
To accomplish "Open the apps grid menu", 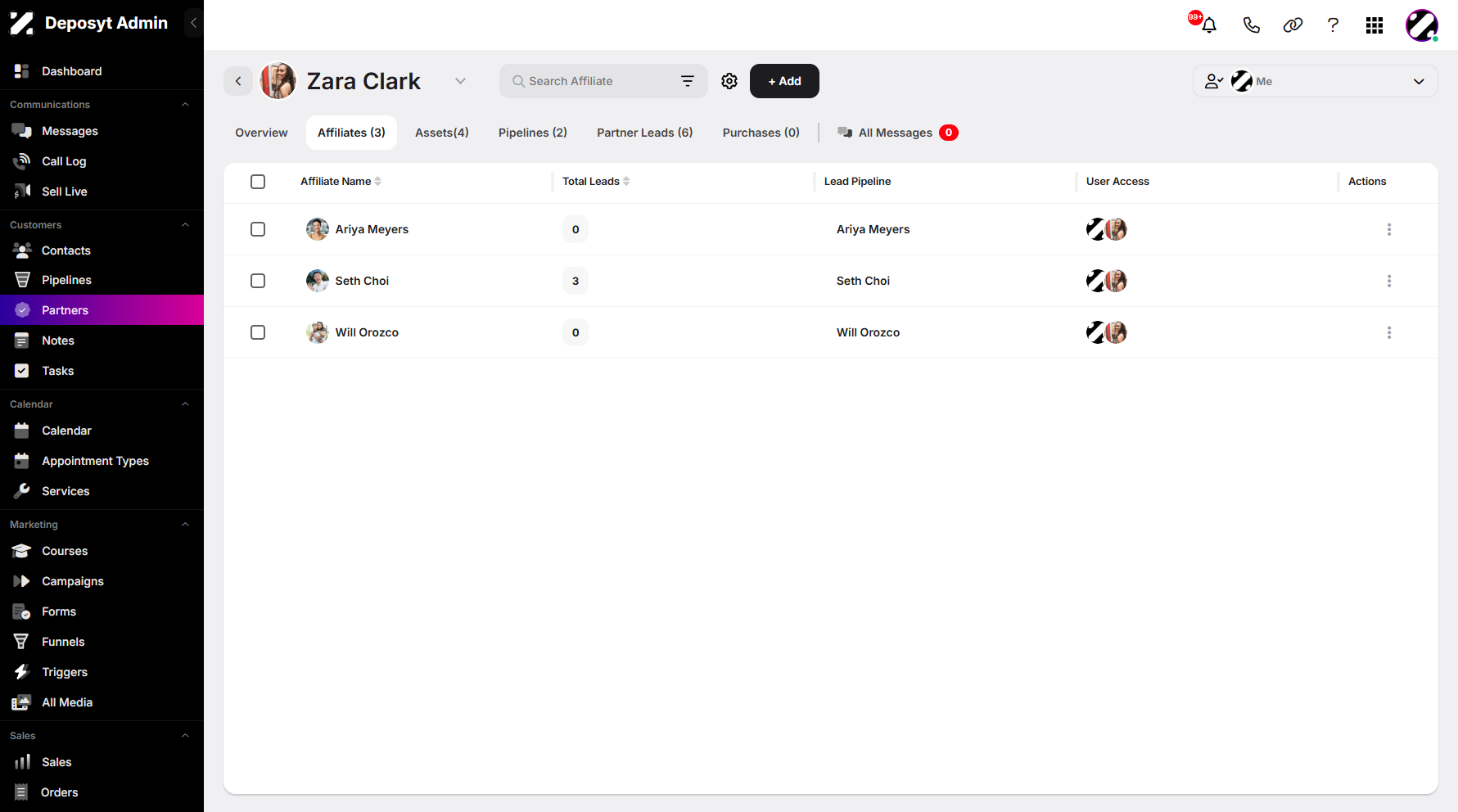I will pyautogui.click(x=1374, y=25).
